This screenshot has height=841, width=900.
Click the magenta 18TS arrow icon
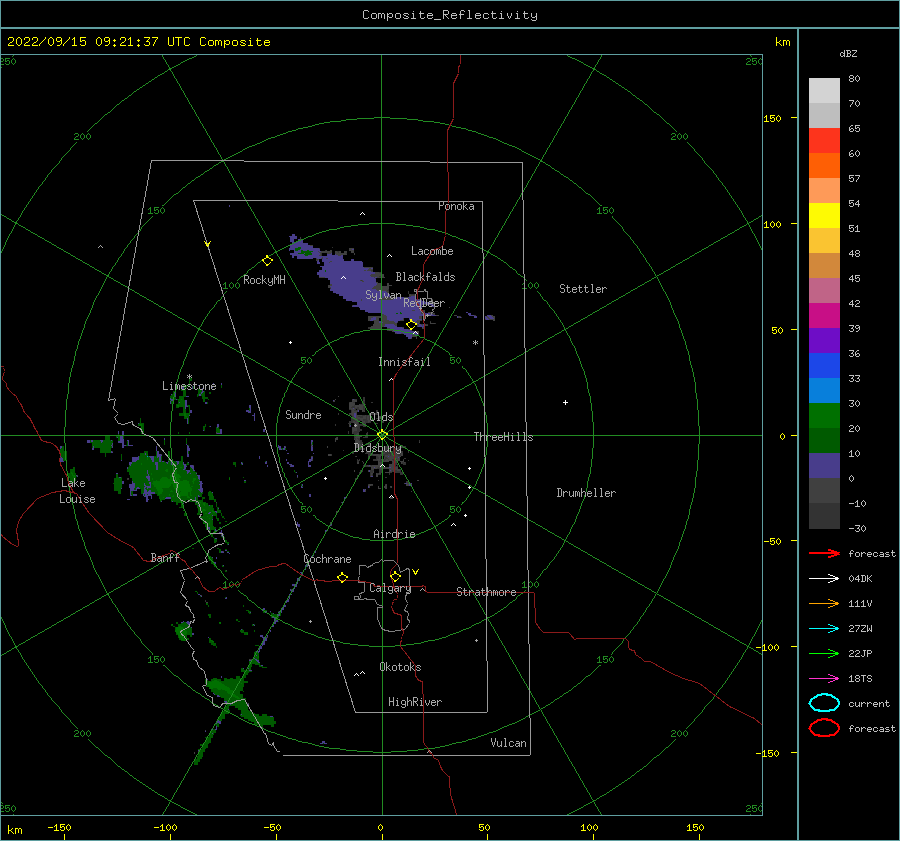(824, 679)
